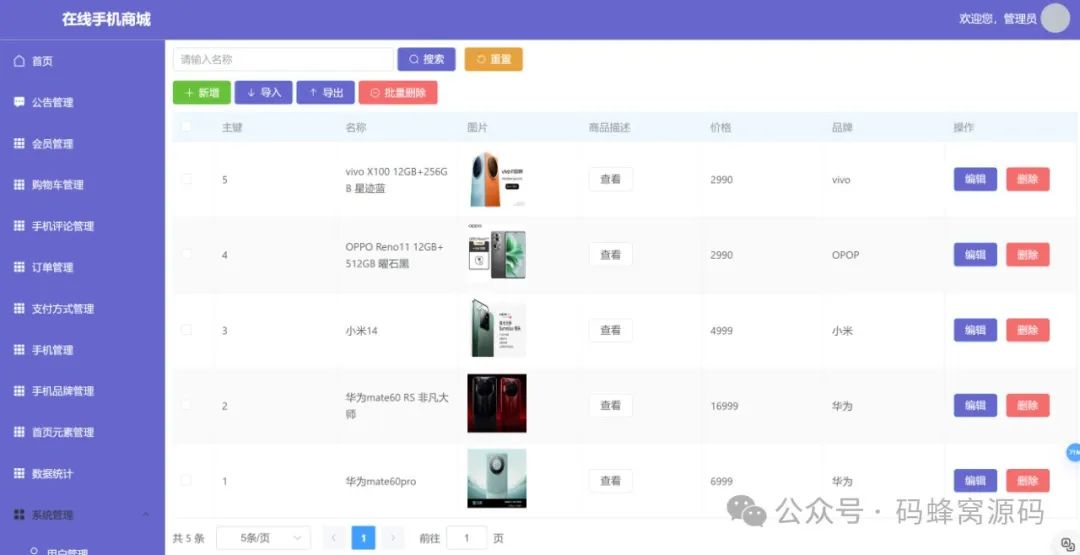Check the vivo X100 row checkbox
Viewport: 1080px width, 555px height.
(x=186, y=179)
